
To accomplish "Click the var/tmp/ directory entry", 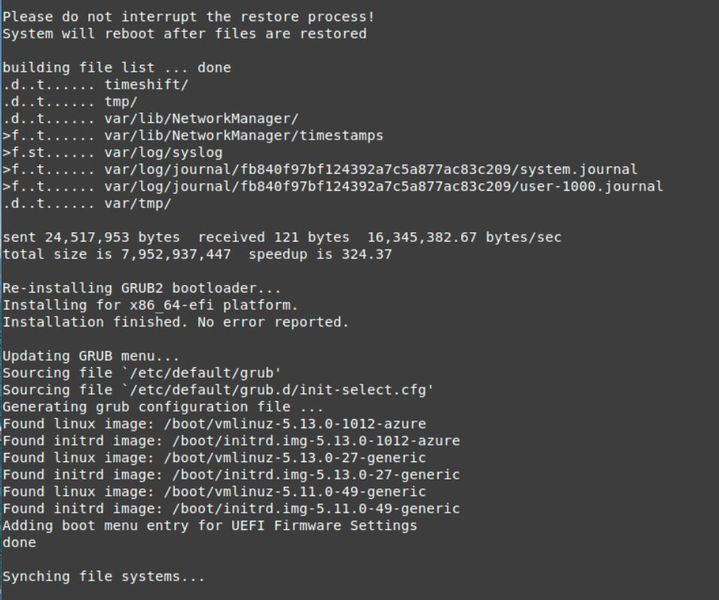I will (138, 203).
